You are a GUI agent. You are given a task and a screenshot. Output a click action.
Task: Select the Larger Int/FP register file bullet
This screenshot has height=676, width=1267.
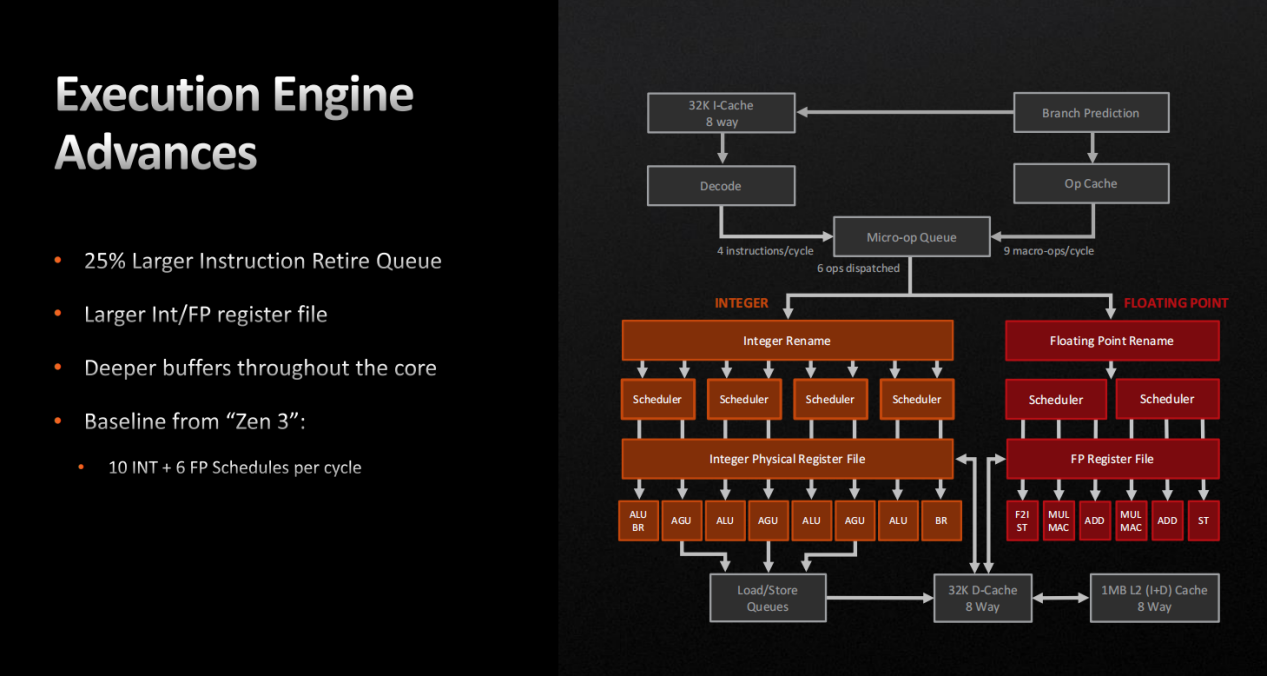(205, 314)
